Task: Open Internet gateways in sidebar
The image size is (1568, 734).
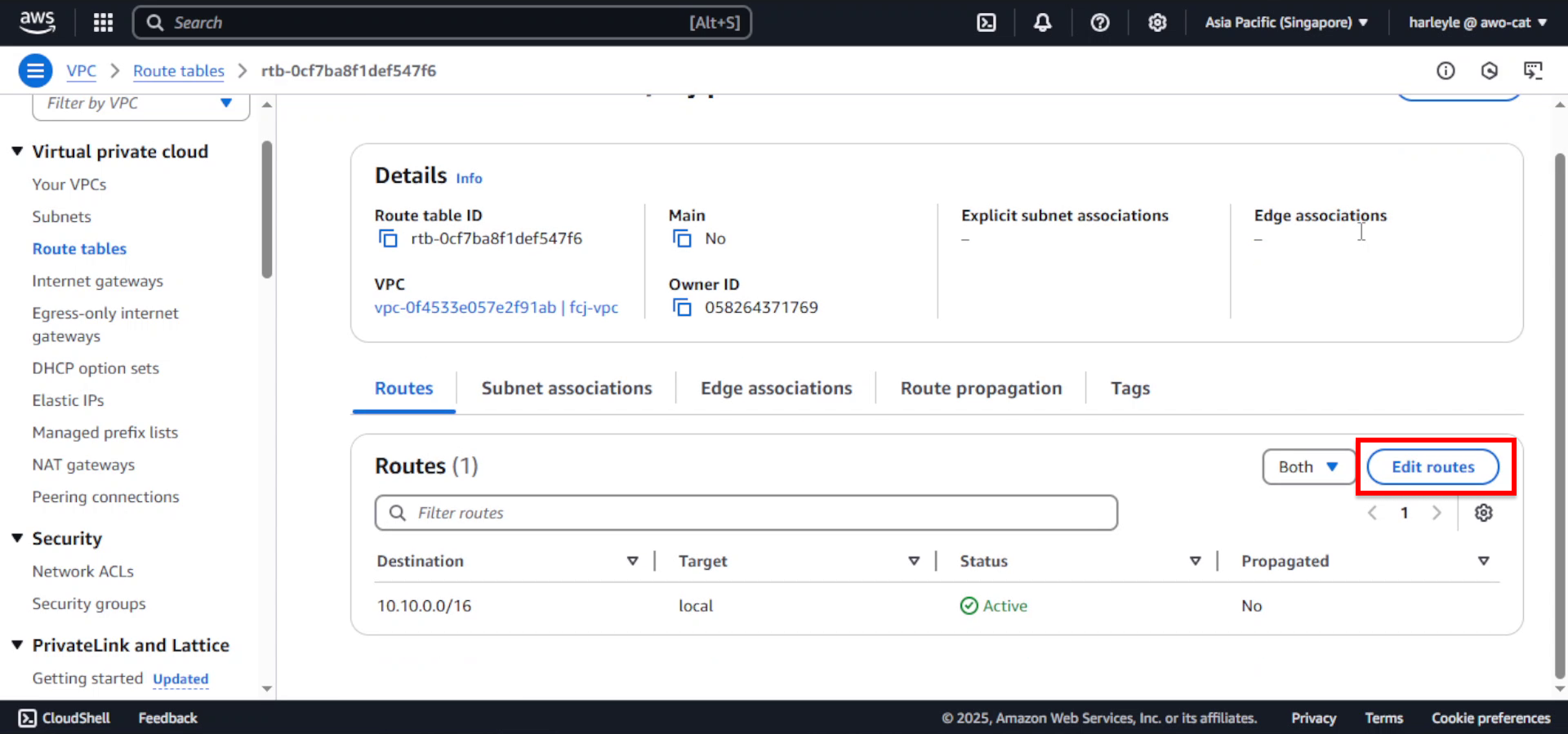Action: click(97, 281)
